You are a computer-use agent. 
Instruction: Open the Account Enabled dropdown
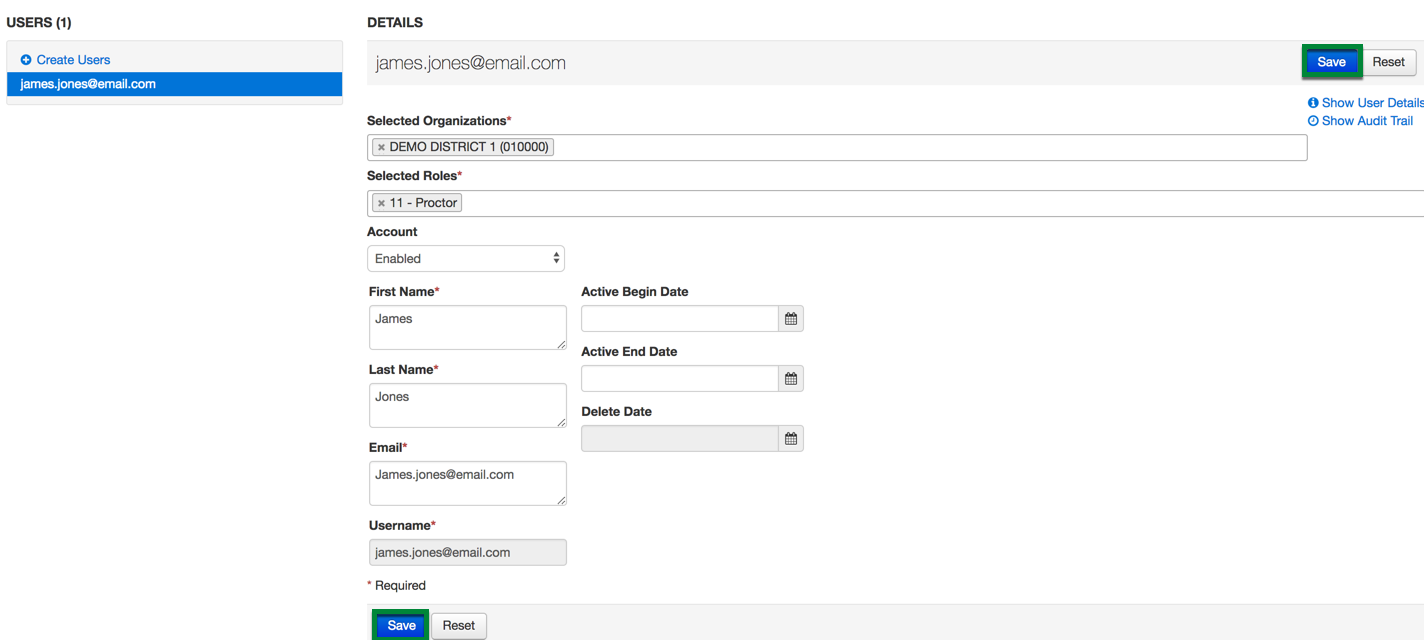point(466,259)
